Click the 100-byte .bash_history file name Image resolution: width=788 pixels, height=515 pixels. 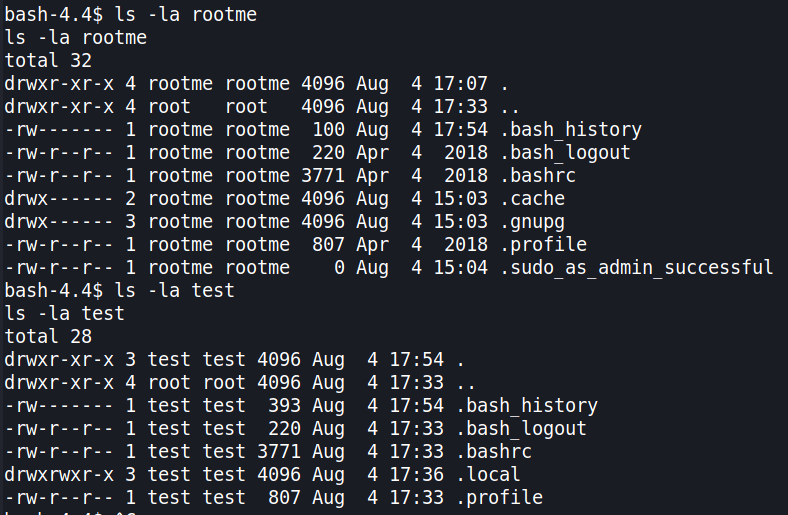[x=570, y=129]
